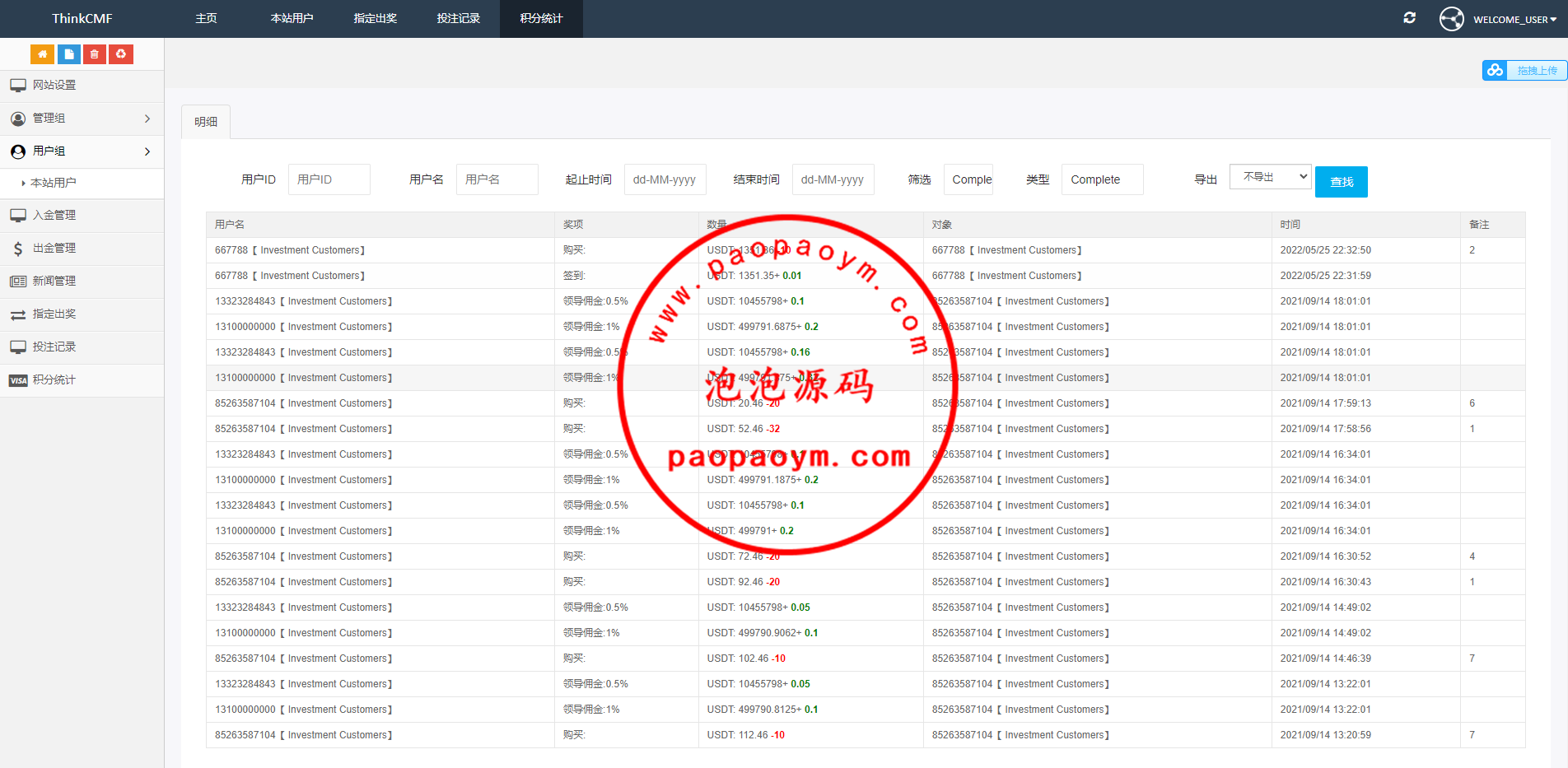This screenshot has height=768, width=1568.
Task: Open the 不导出 export dropdown
Action: pyautogui.click(x=1270, y=177)
